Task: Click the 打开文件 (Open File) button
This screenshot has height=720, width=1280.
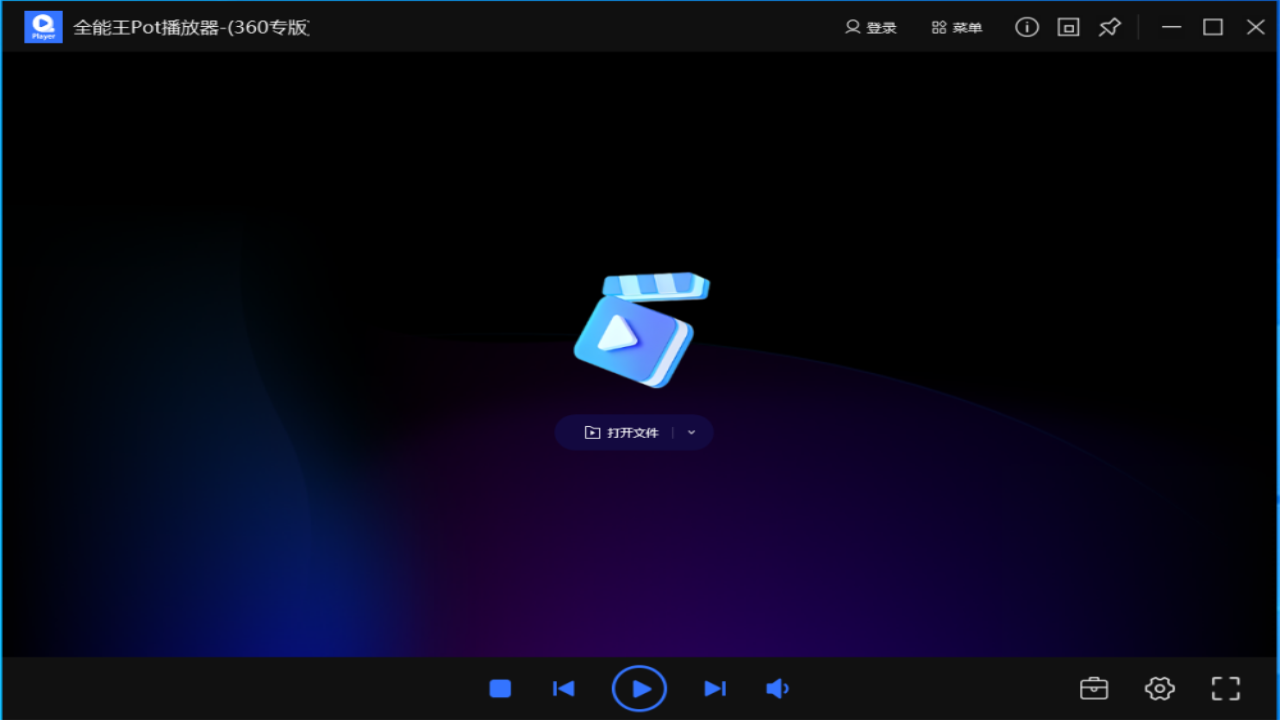Action: 622,433
